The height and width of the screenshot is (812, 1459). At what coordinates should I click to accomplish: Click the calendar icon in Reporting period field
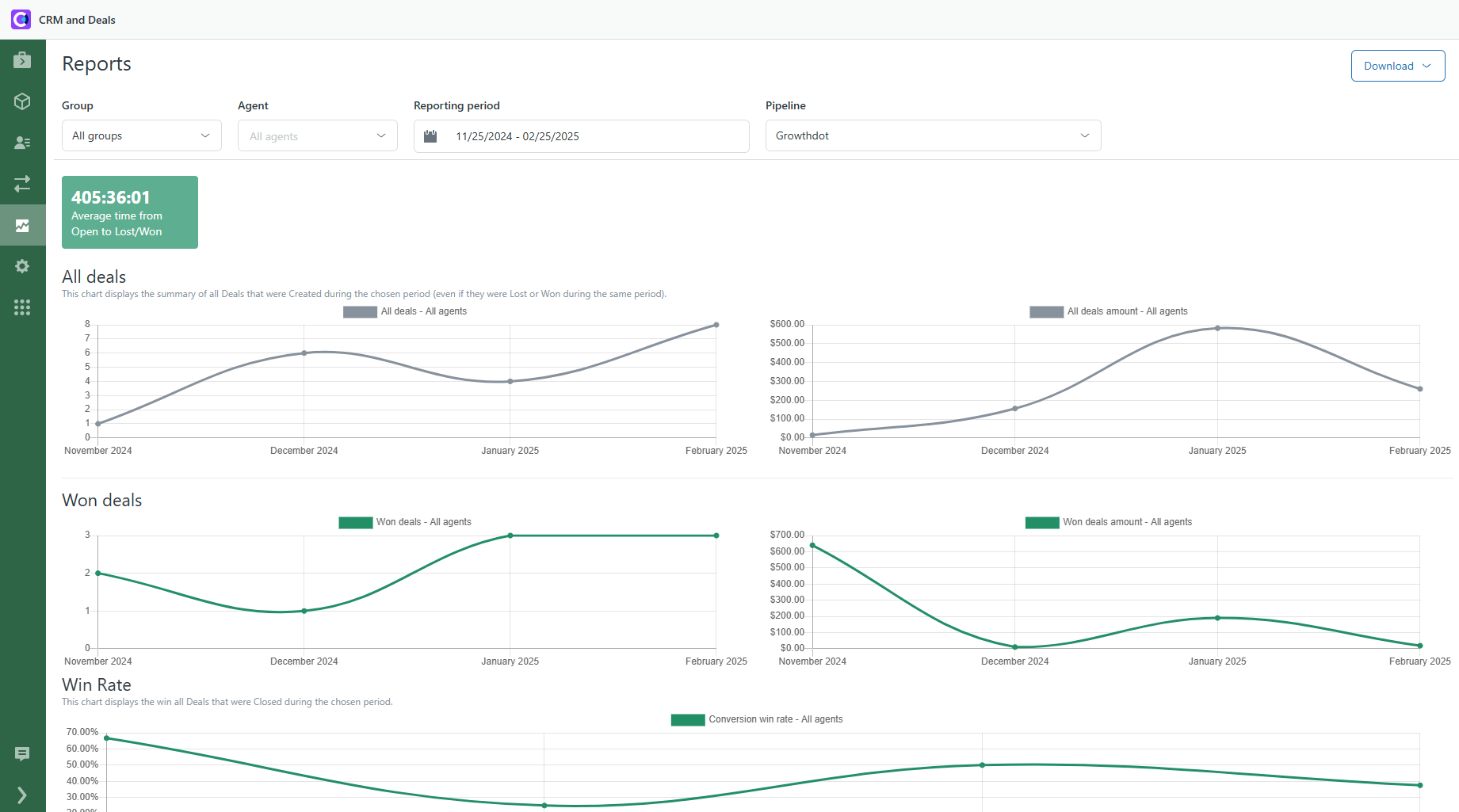coord(430,135)
